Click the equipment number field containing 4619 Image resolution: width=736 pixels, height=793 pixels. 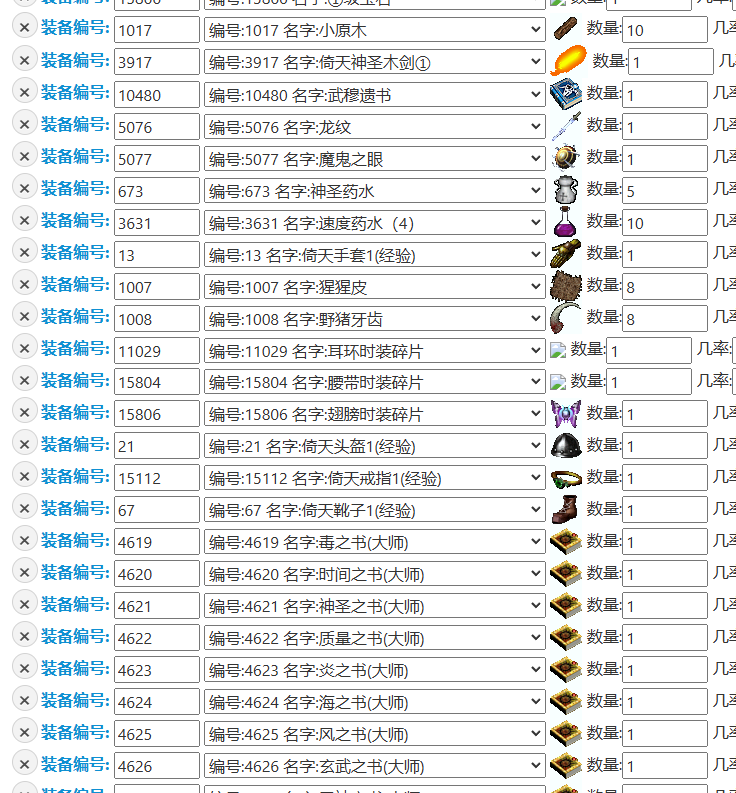click(x=157, y=542)
